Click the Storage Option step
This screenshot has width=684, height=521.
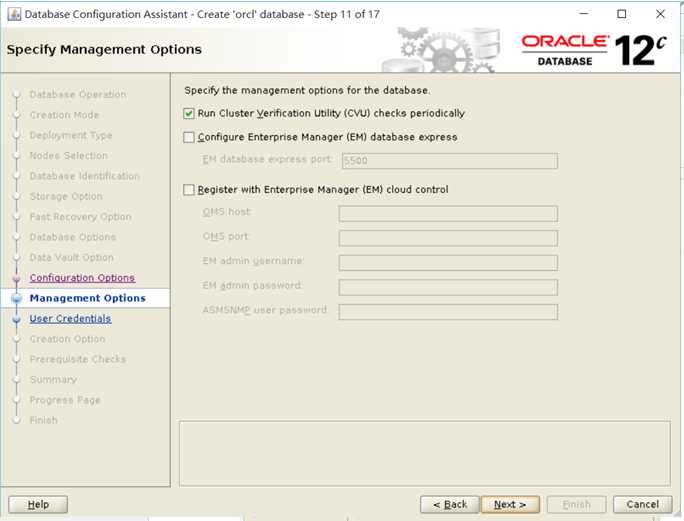tap(66, 196)
